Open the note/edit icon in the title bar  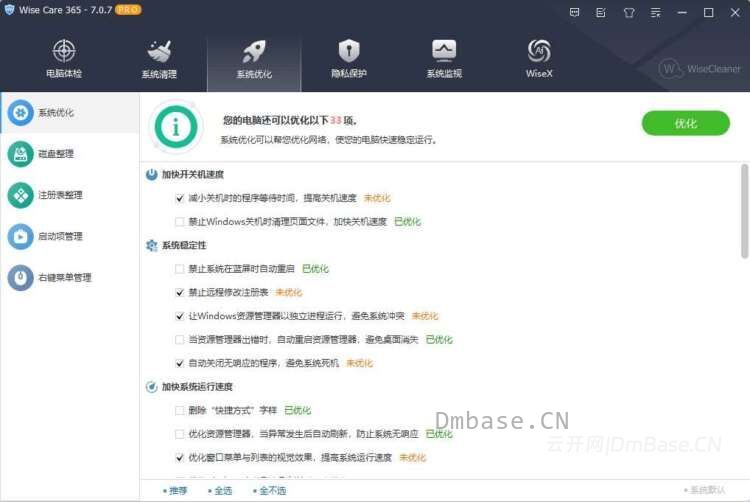pos(601,12)
